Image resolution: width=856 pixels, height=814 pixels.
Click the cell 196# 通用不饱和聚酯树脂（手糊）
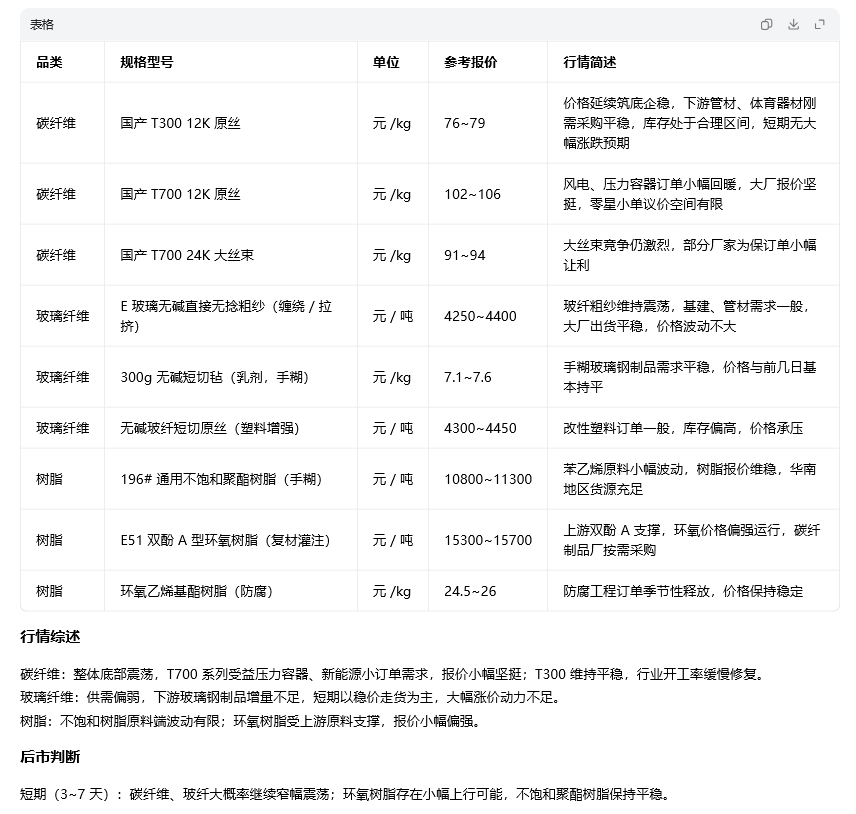coord(221,479)
